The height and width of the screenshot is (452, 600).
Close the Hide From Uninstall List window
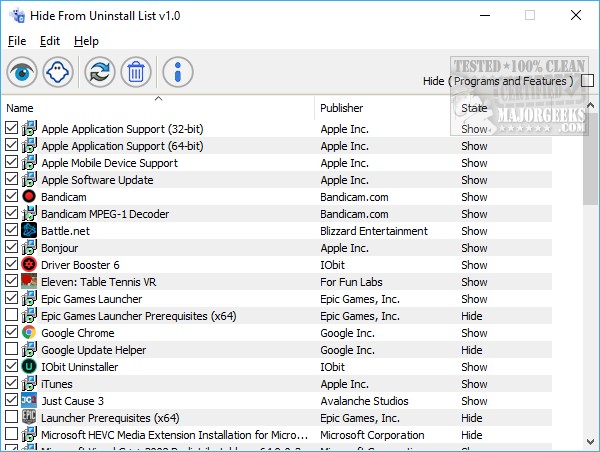576,15
